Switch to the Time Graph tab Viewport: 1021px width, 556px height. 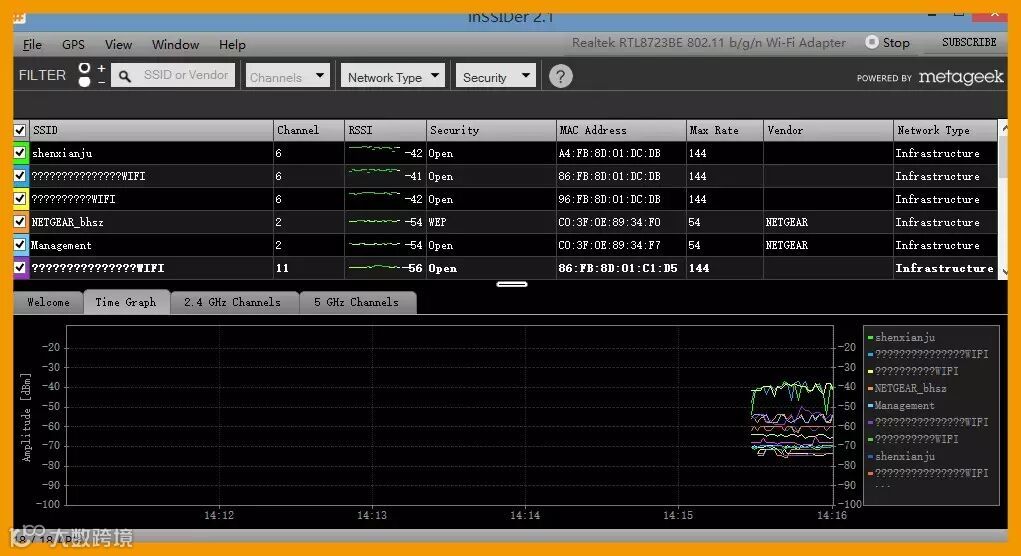126,302
